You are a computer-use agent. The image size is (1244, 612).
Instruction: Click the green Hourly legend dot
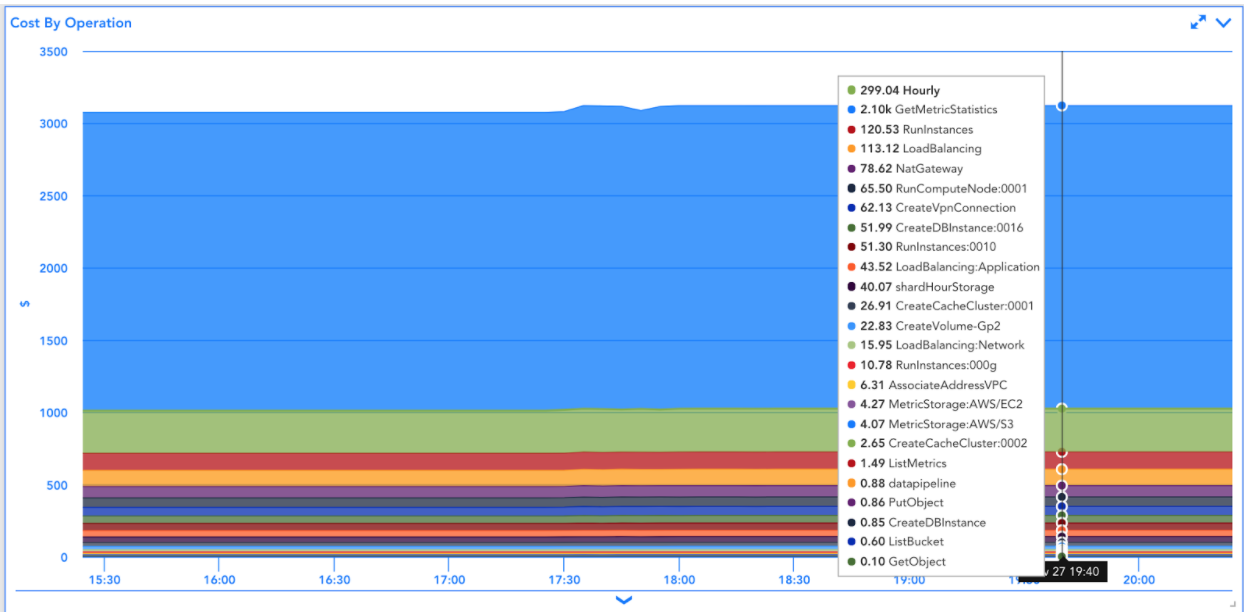851,90
